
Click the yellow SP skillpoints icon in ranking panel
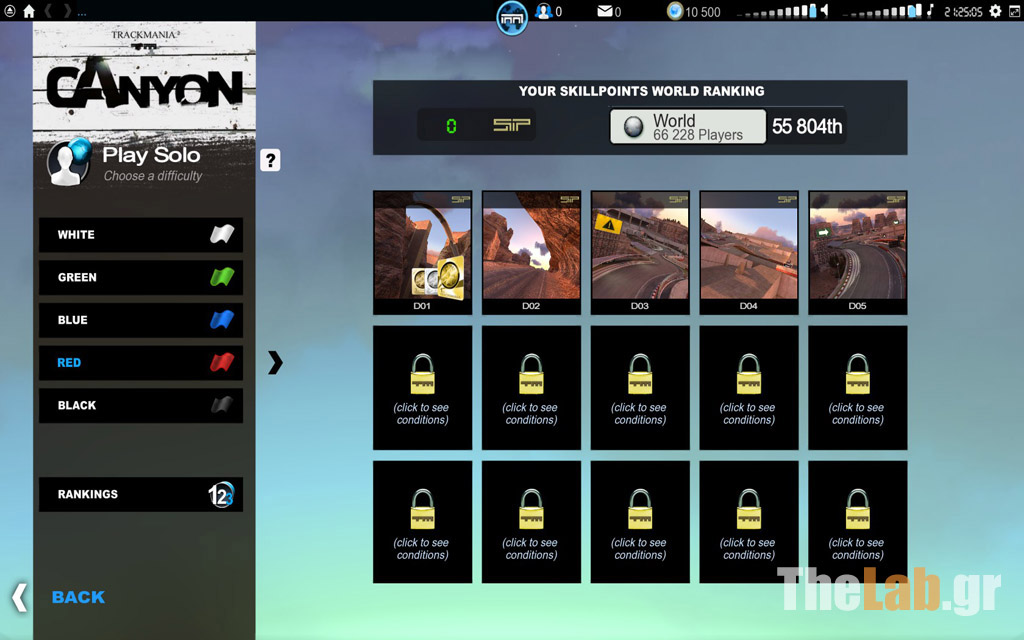pyautogui.click(x=511, y=125)
